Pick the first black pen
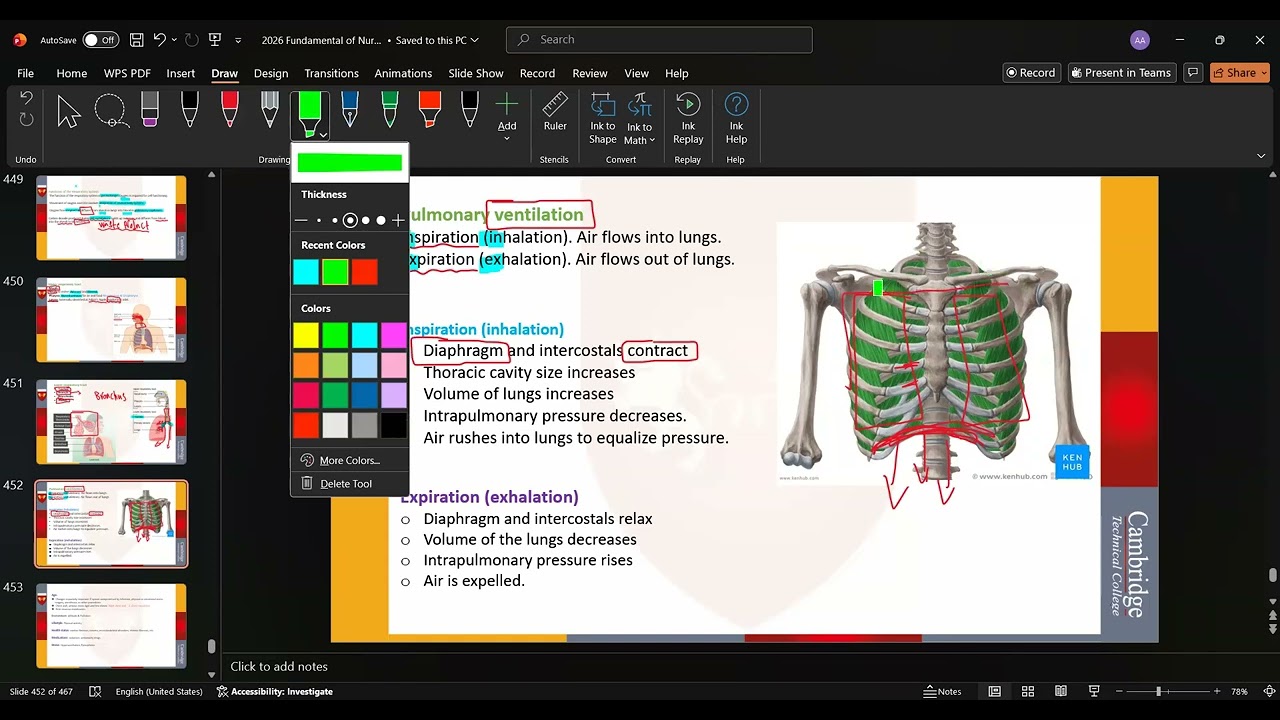This screenshot has height=720, width=1280. point(190,110)
